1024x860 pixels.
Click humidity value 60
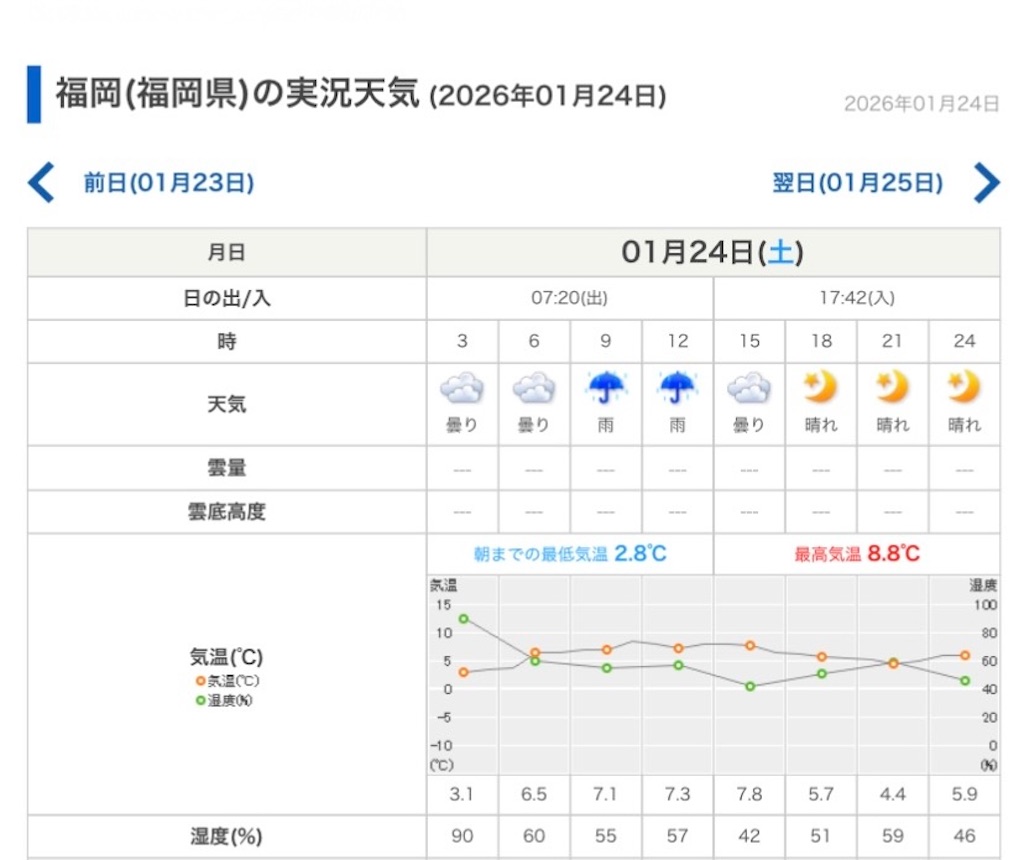tap(534, 836)
